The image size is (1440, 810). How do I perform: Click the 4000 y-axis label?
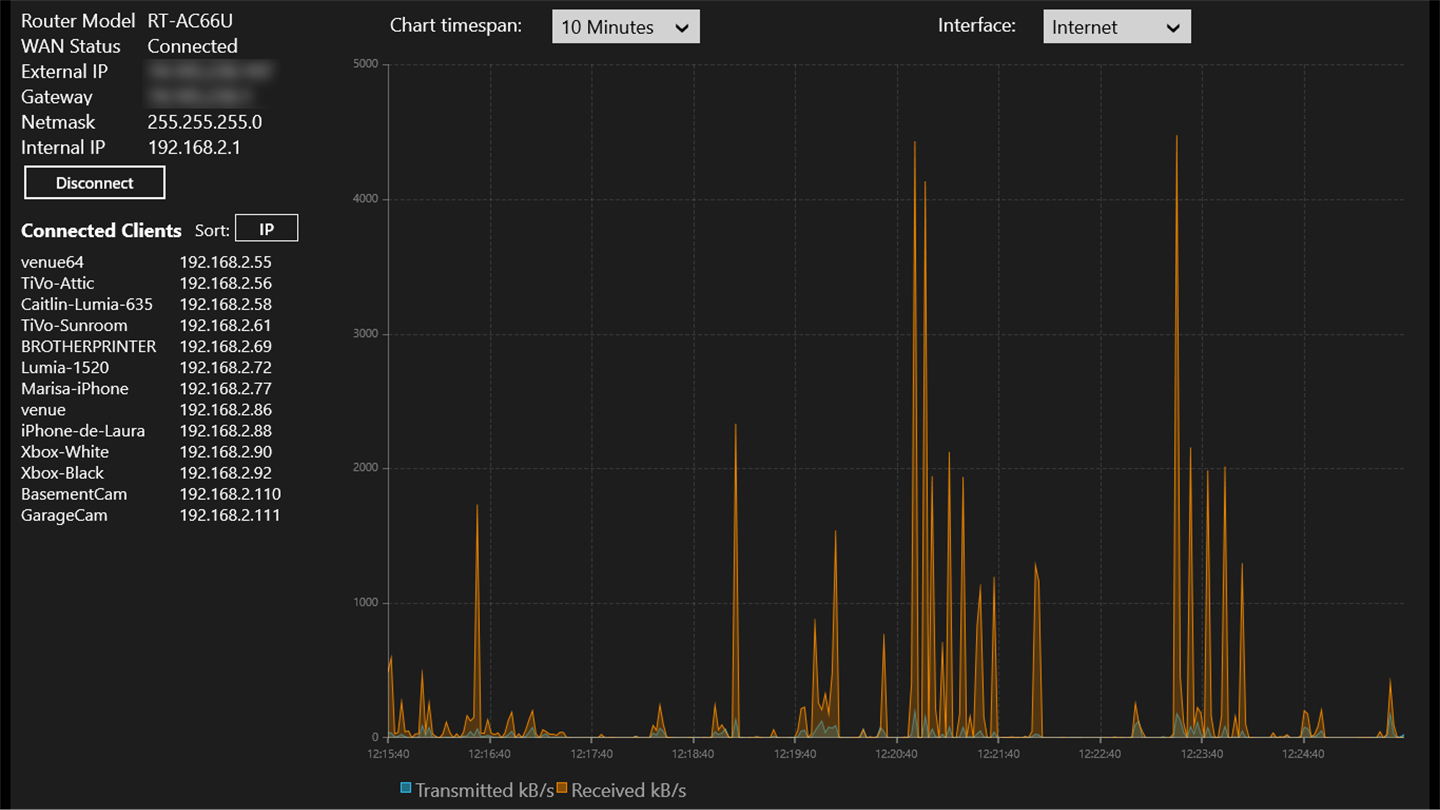pos(366,199)
